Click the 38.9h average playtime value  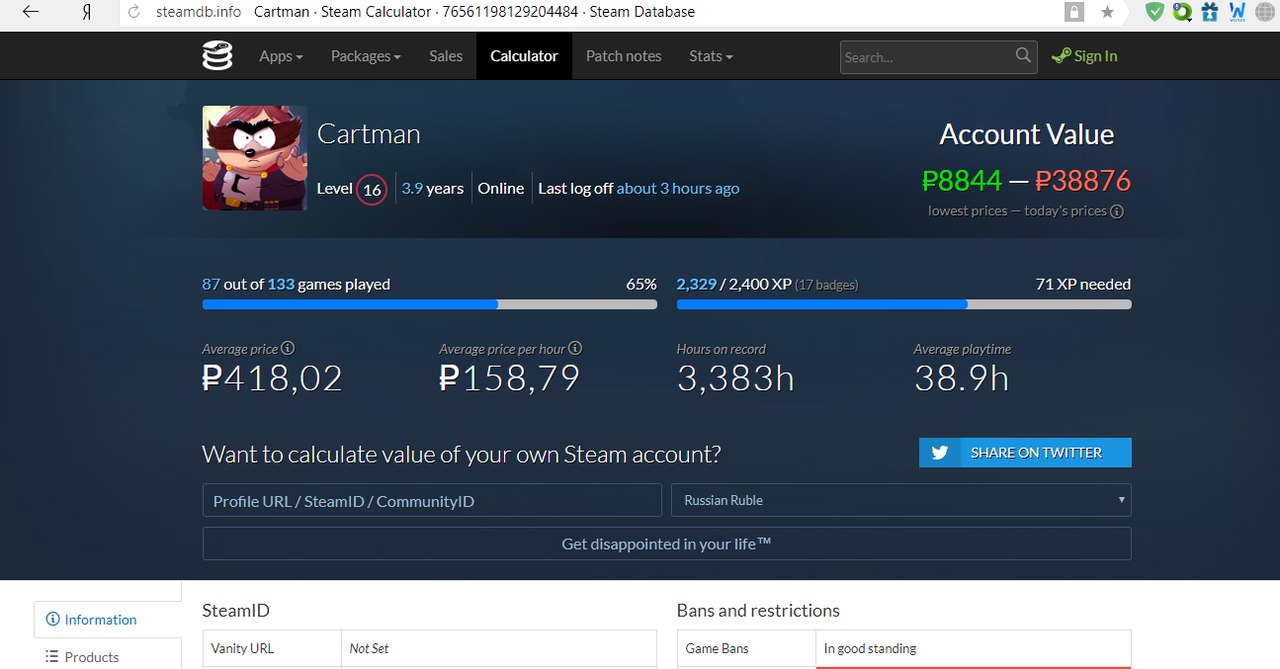961,378
